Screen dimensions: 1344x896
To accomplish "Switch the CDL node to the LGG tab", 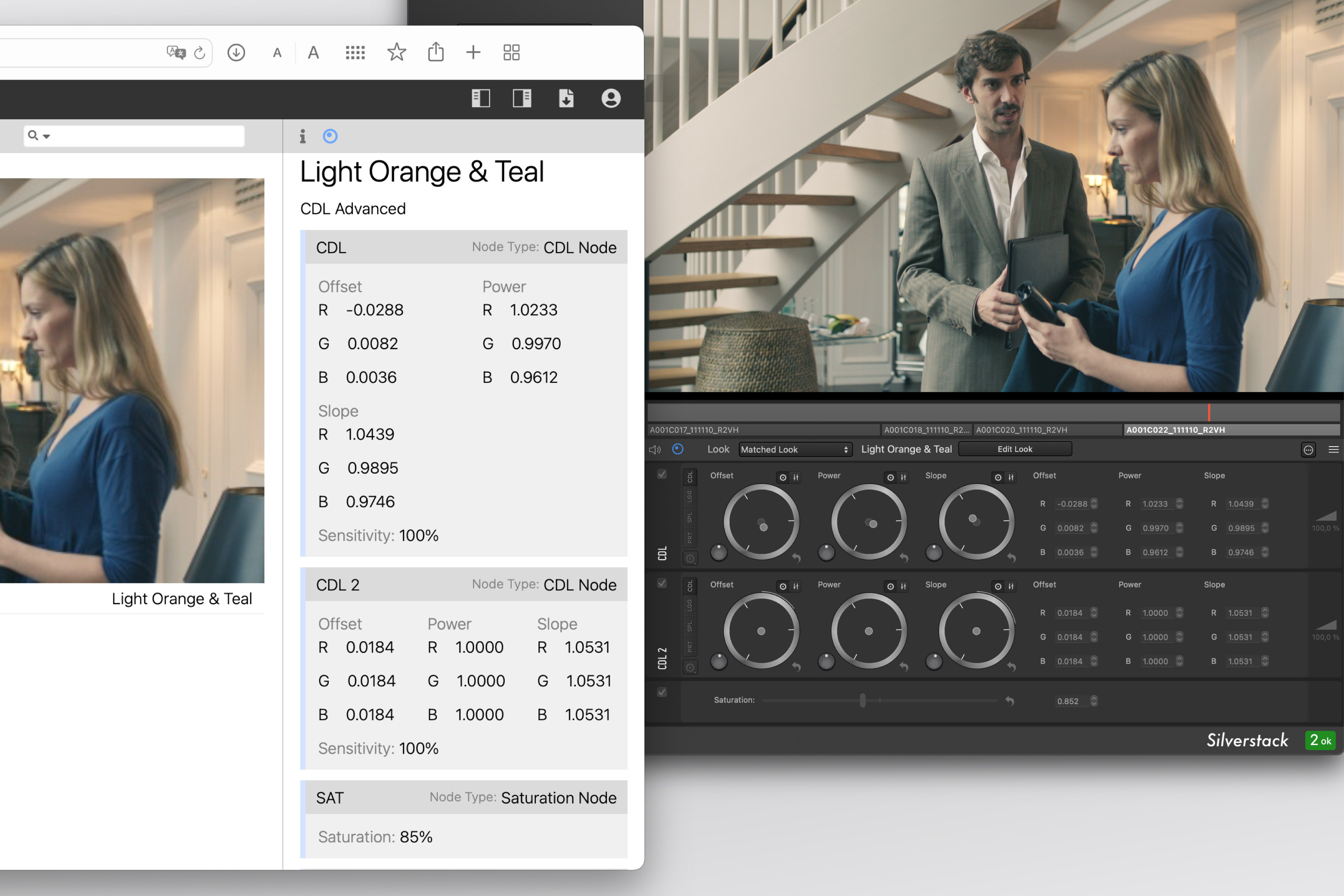I will coord(690,496).
